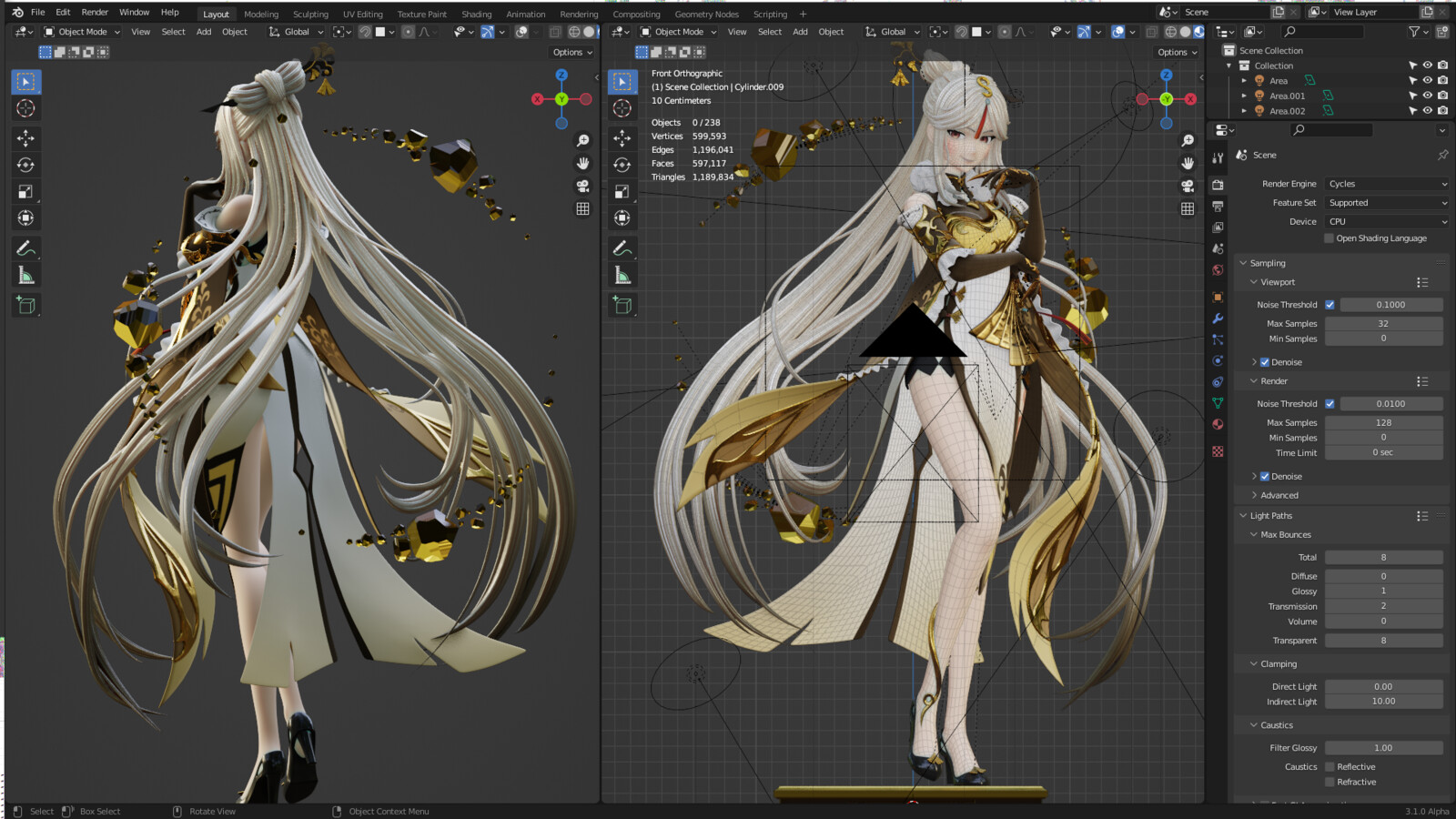
Task: Open the Output properties tab
Action: [1218, 207]
